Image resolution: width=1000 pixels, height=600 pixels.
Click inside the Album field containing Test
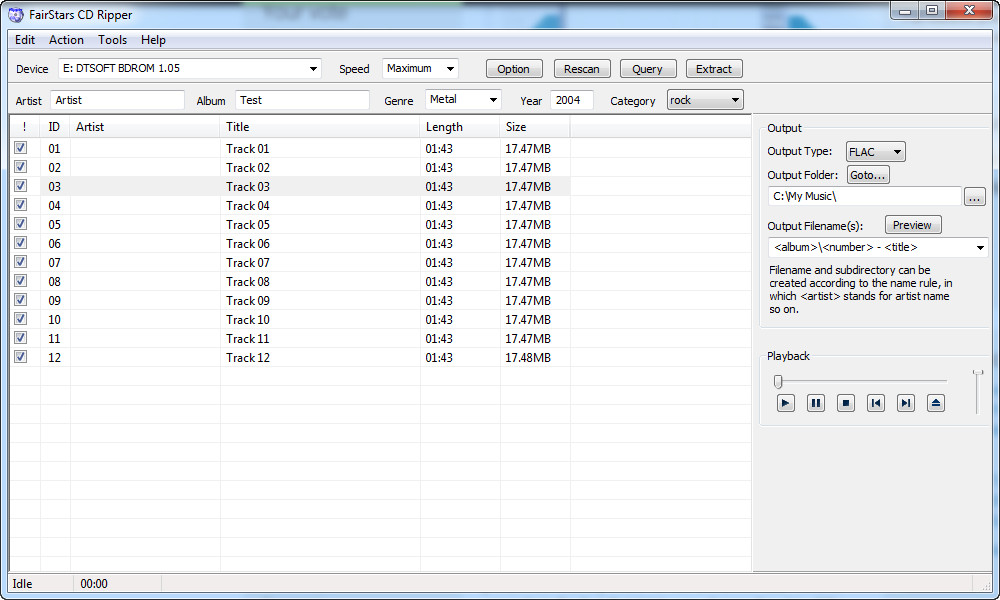pyautogui.click(x=300, y=100)
